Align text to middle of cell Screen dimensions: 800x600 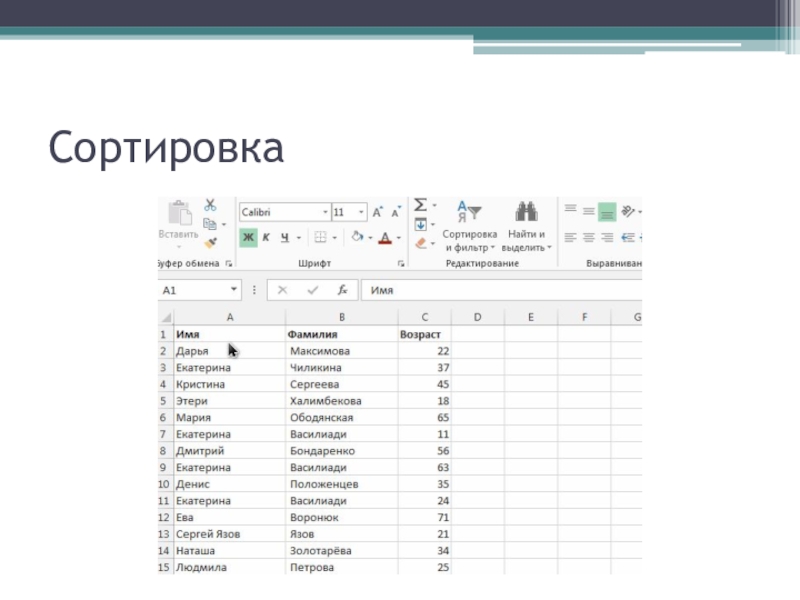coord(589,211)
